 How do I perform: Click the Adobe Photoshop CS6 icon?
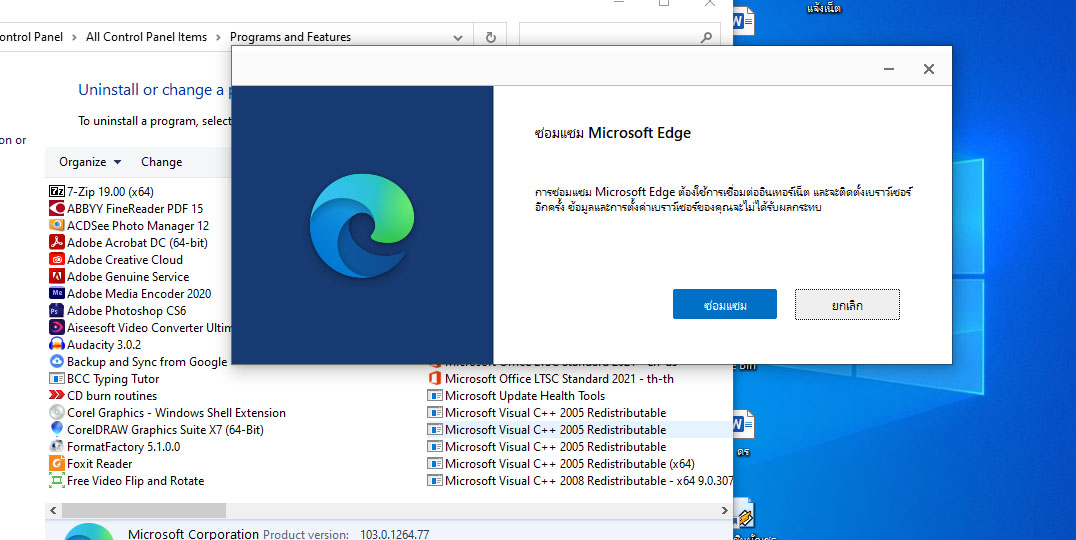(57, 310)
